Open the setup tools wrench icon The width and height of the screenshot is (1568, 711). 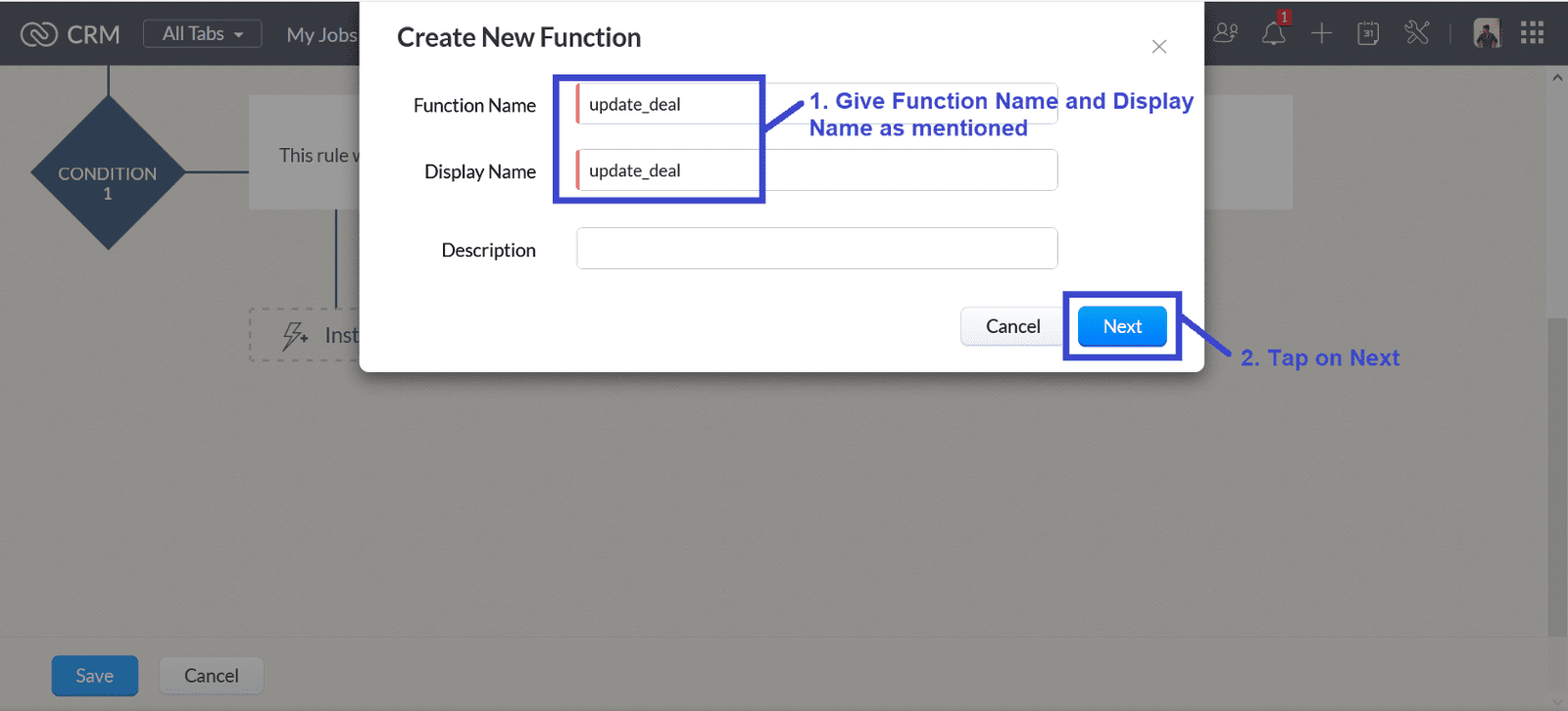tap(1416, 33)
